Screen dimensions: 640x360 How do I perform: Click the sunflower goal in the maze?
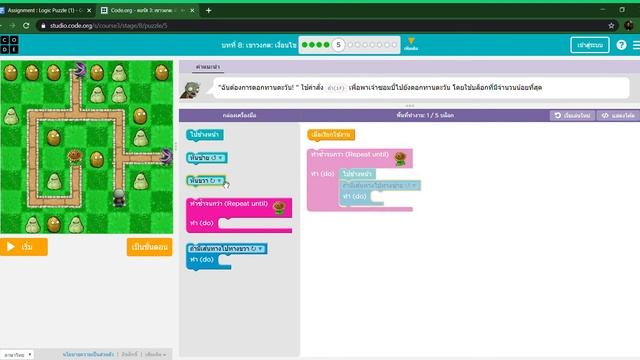point(75,156)
